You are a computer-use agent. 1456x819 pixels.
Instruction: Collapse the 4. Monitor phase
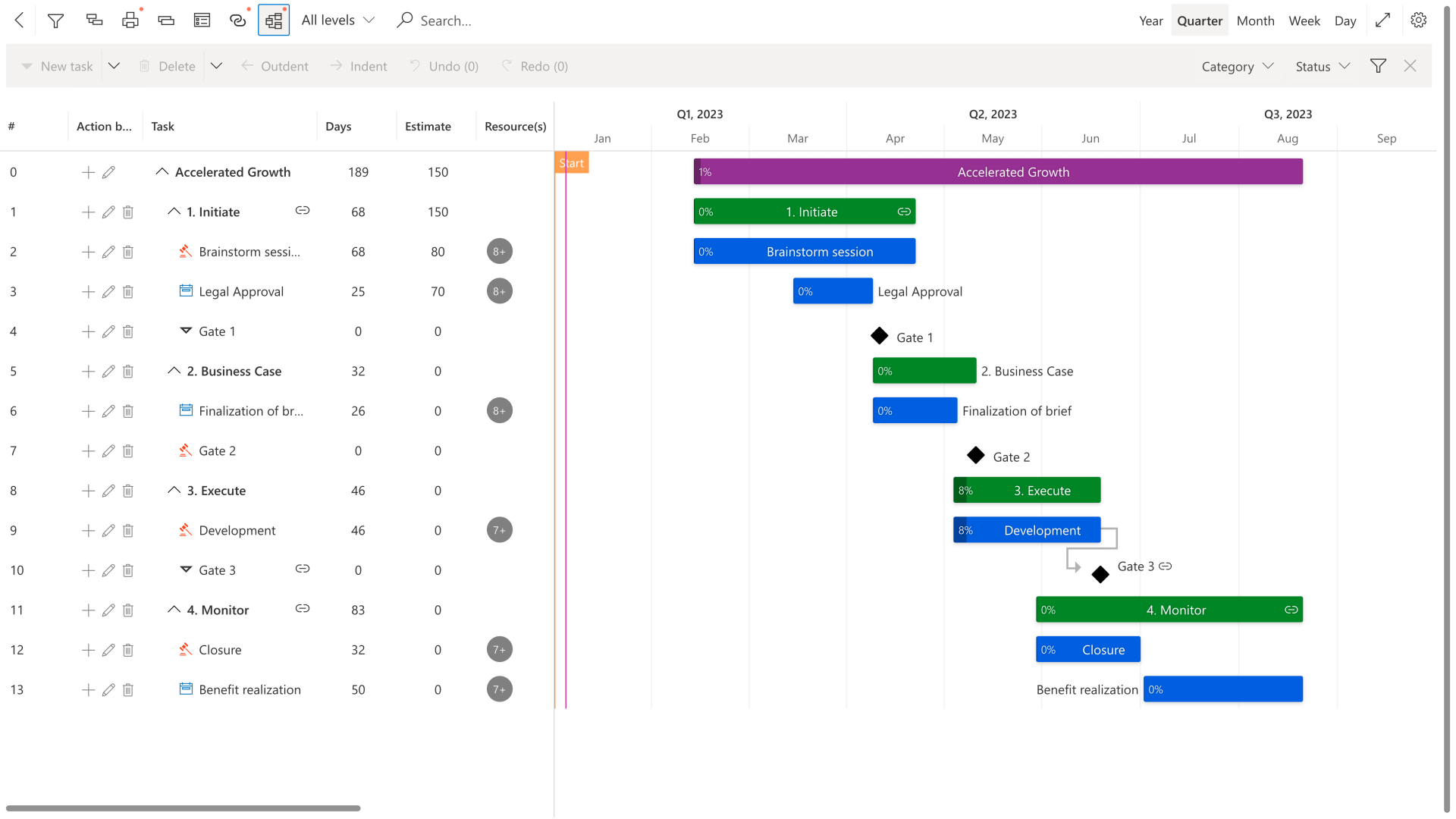click(174, 610)
